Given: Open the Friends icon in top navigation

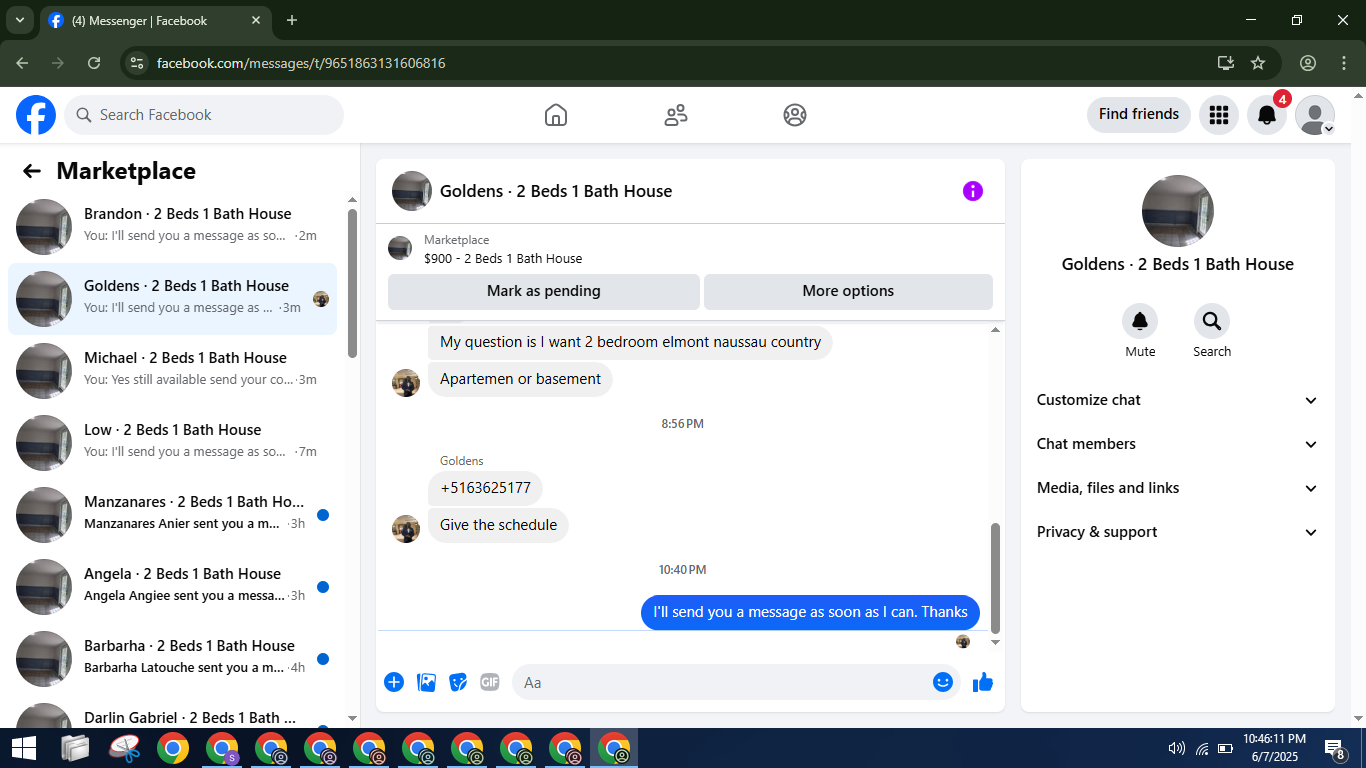Looking at the screenshot, I should tap(676, 115).
